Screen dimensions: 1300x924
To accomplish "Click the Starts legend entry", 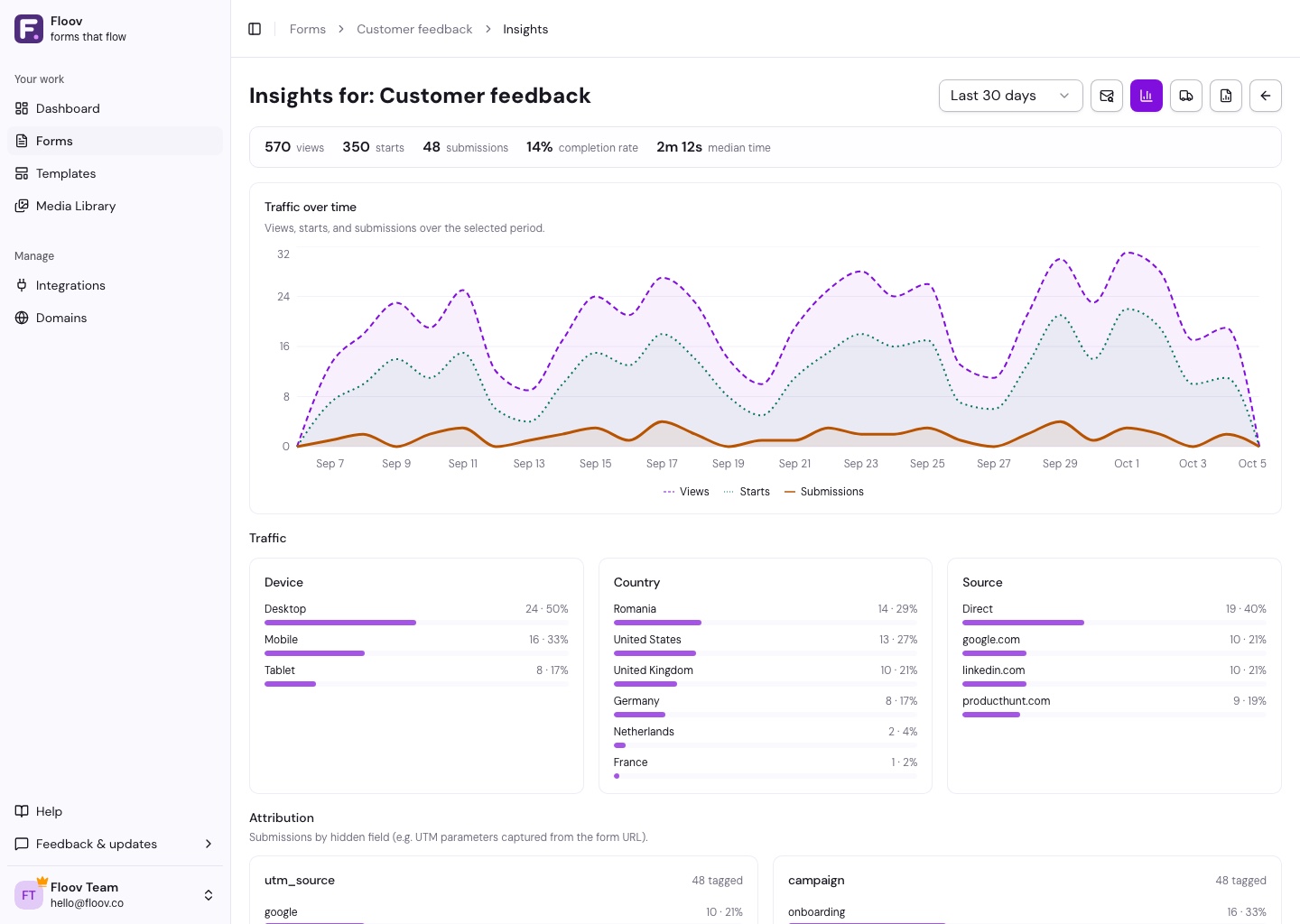I will click(747, 492).
